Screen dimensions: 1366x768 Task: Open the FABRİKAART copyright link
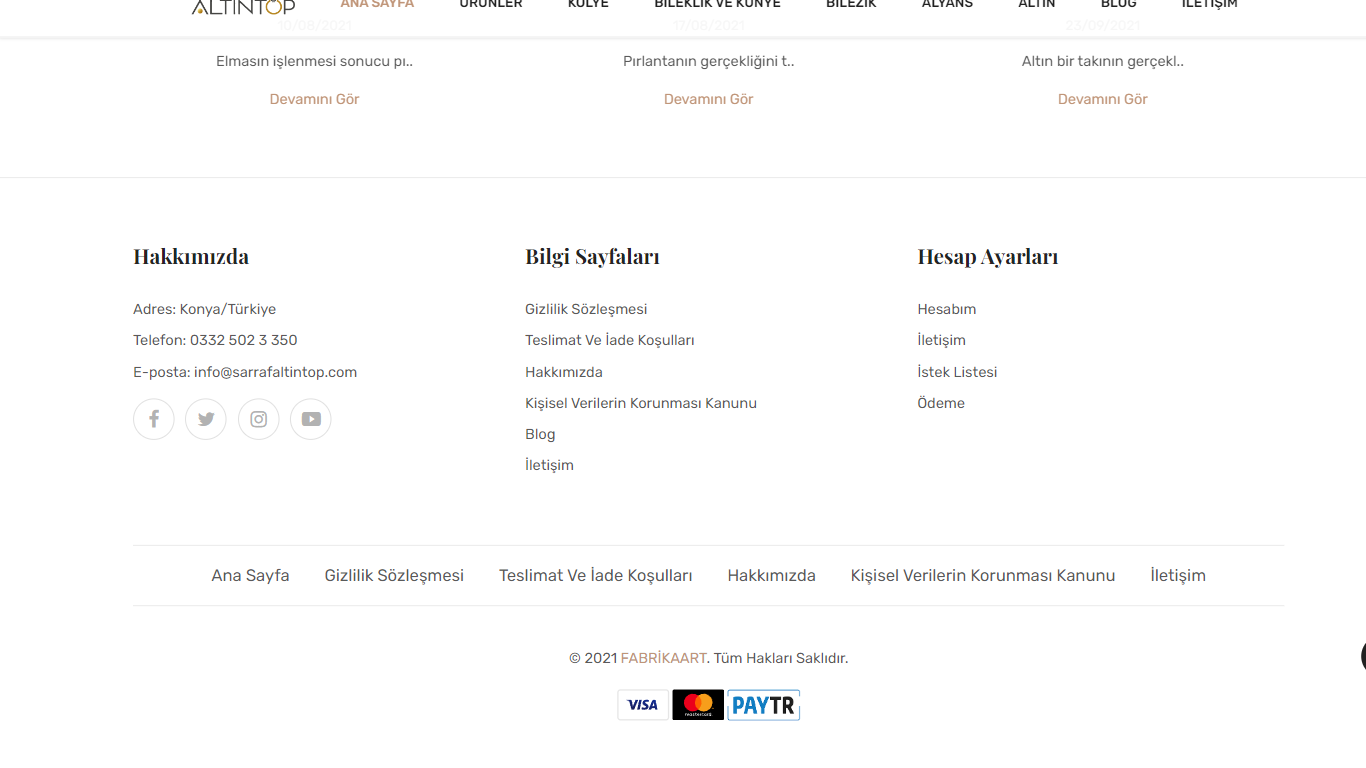click(663, 658)
